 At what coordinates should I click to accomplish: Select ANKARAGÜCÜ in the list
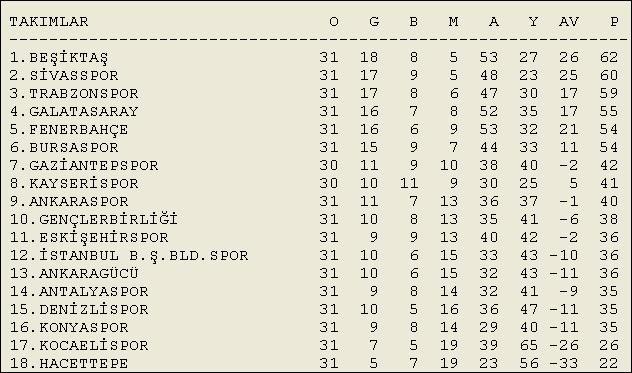89,273
